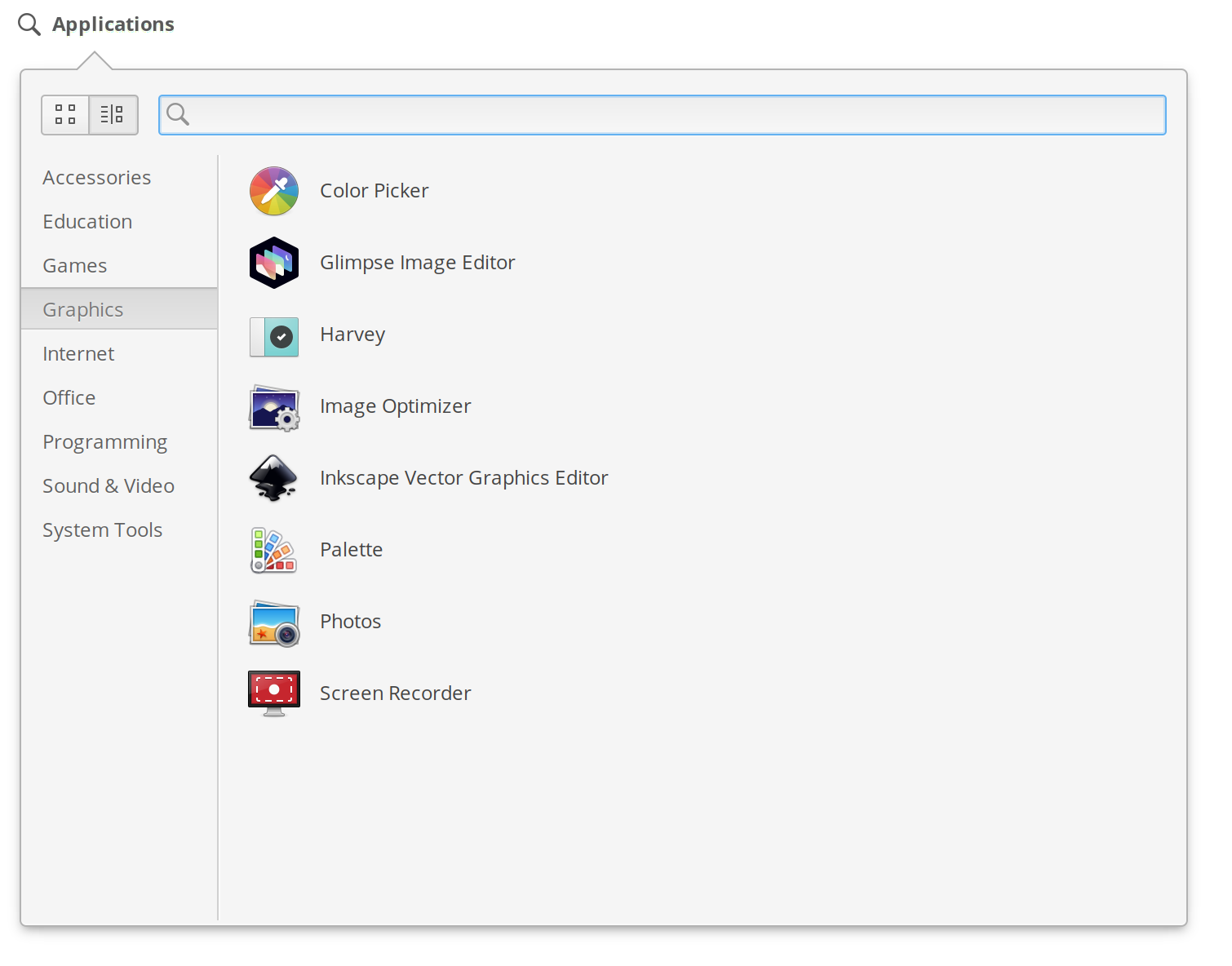Launch the Photos app icon

pos(274,623)
